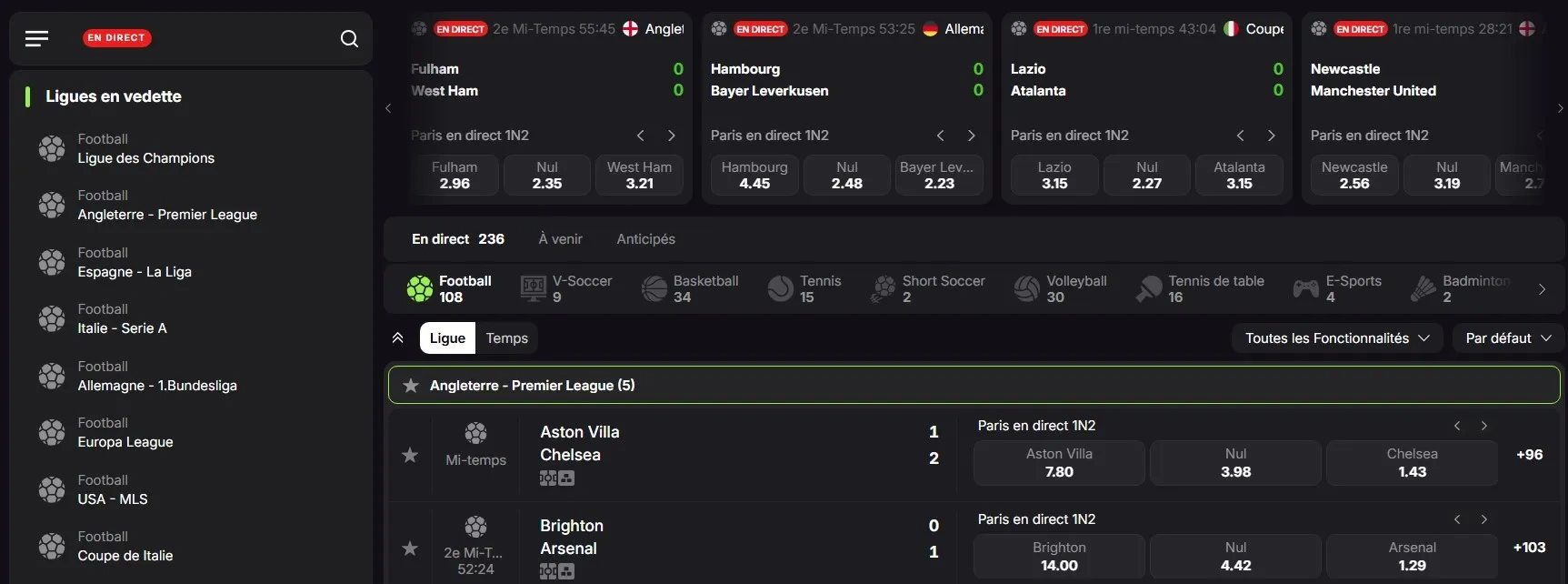
Task: Open the V-Soccer category icon
Action: pyautogui.click(x=534, y=289)
